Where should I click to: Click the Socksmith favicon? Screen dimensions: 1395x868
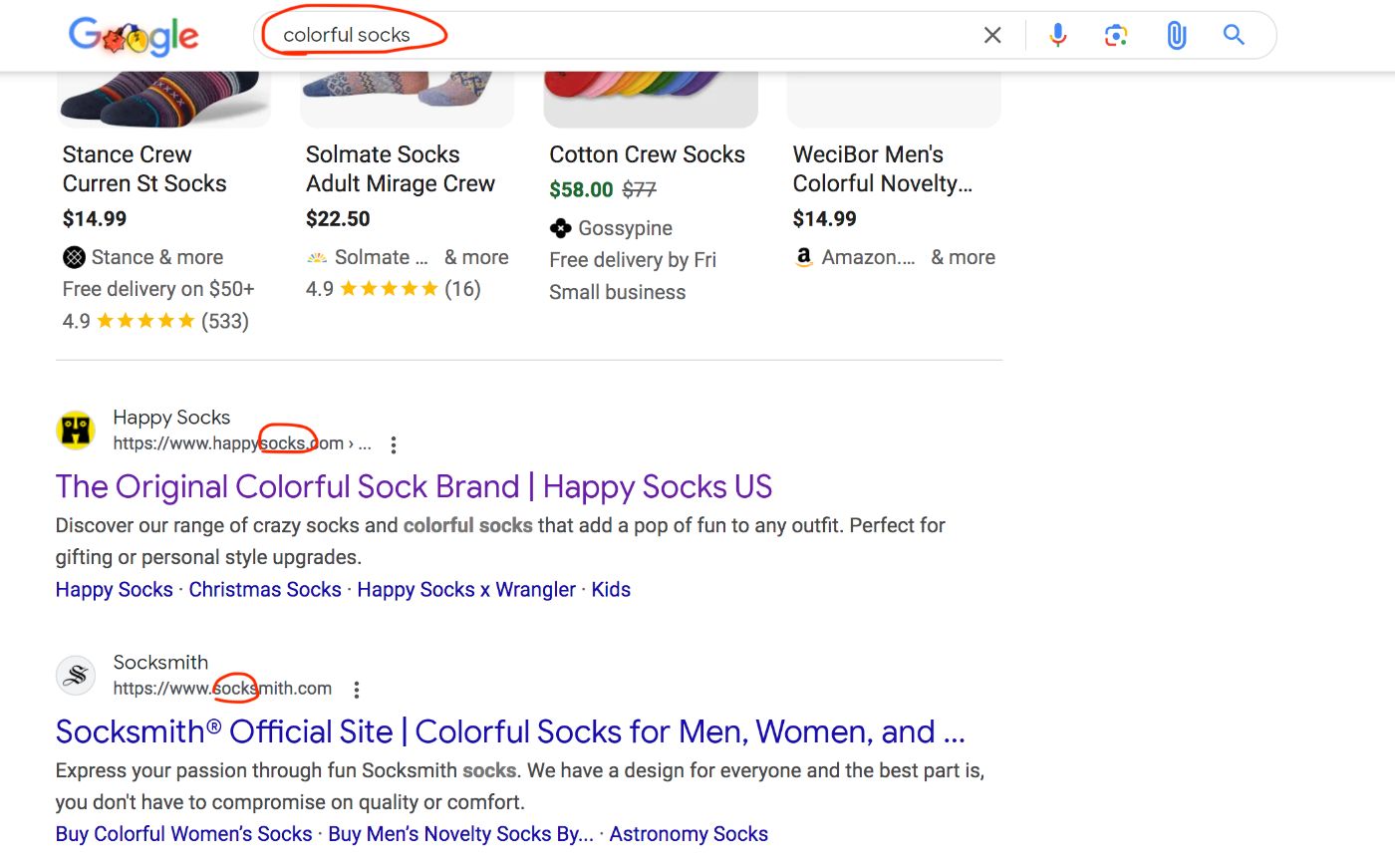tap(76, 676)
